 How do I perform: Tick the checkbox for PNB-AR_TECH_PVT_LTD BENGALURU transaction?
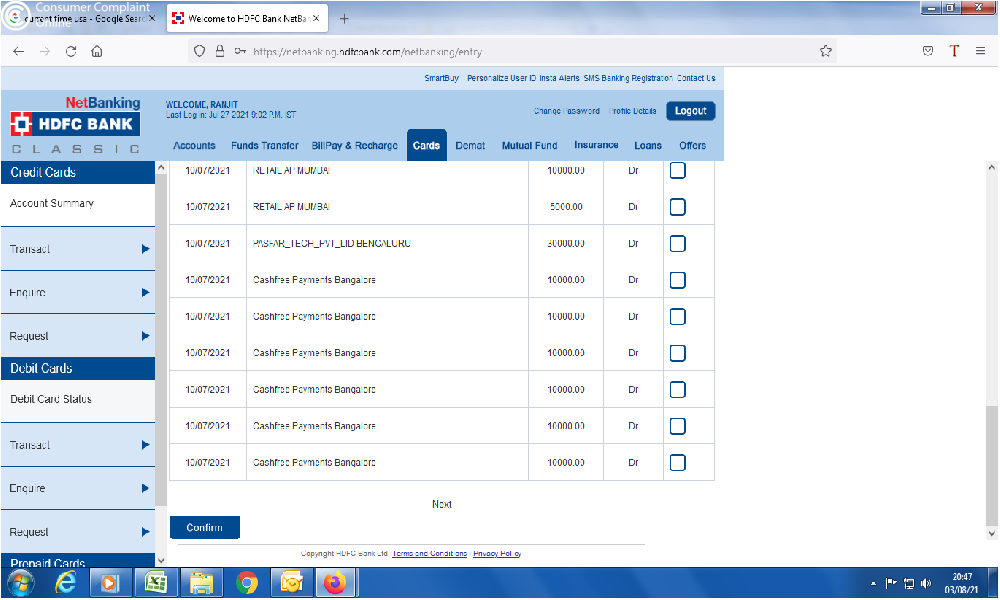click(x=677, y=243)
